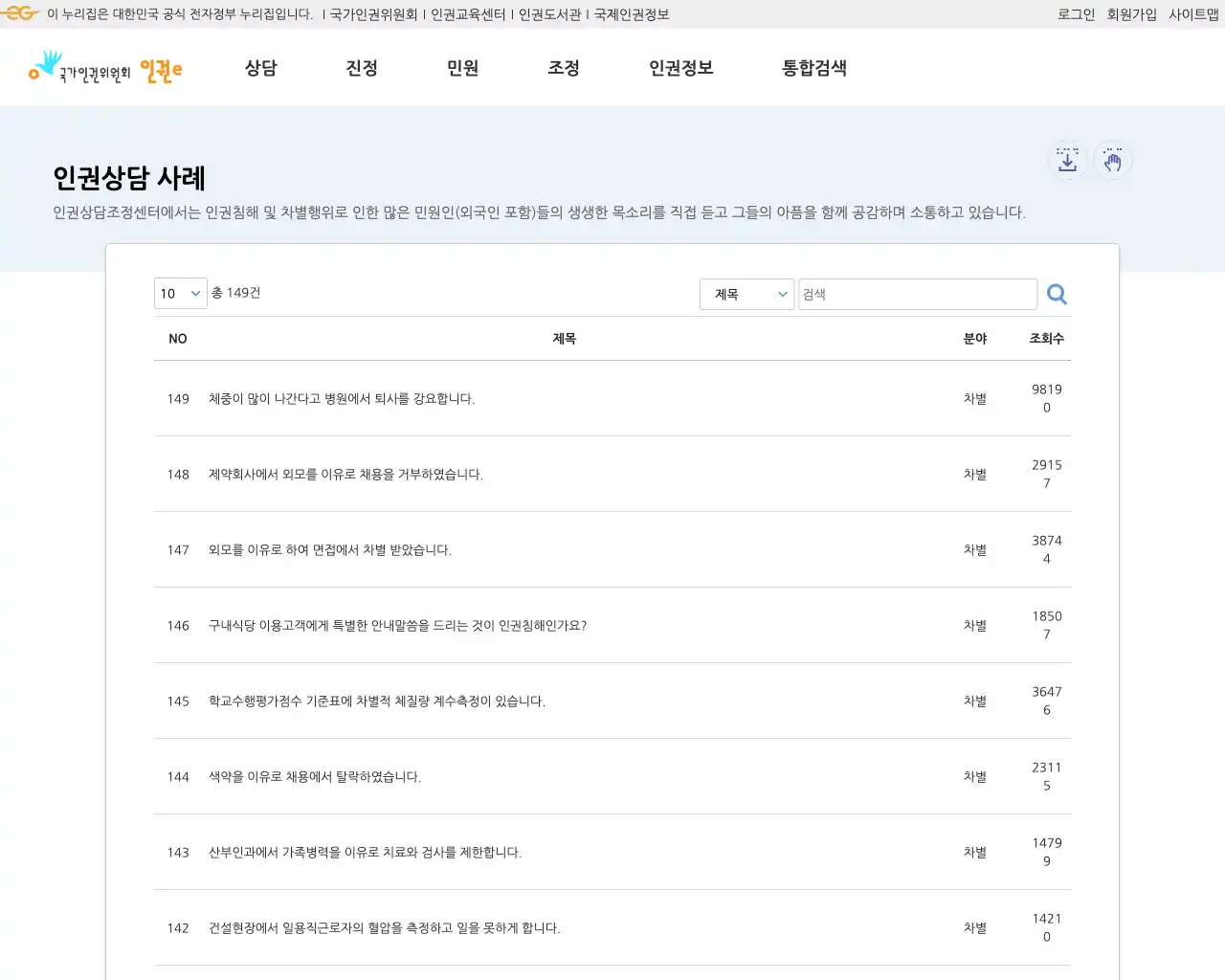Open the 민원 menu
This screenshot has height=980, width=1225.
click(463, 68)
